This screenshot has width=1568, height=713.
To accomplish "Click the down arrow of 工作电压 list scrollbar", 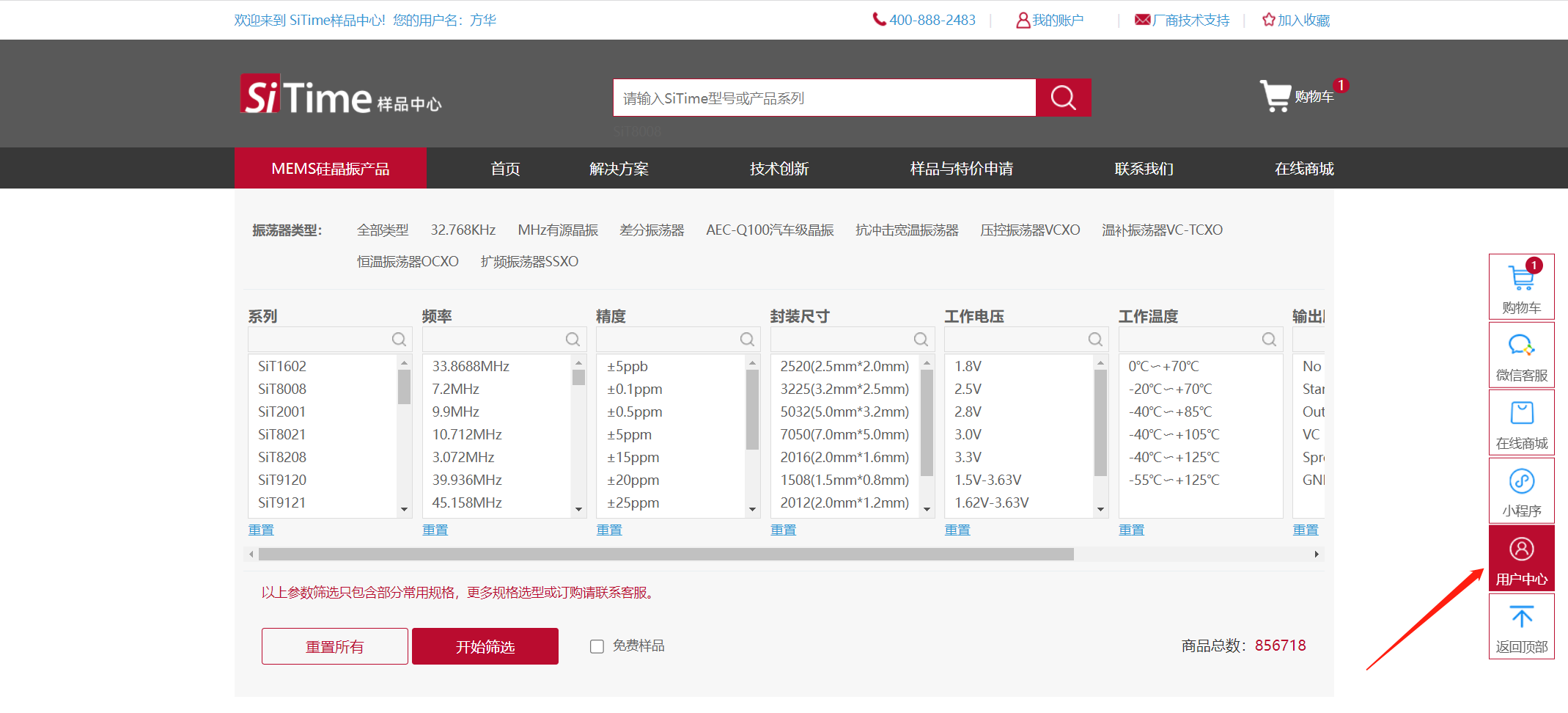I will coord(1100,510).
